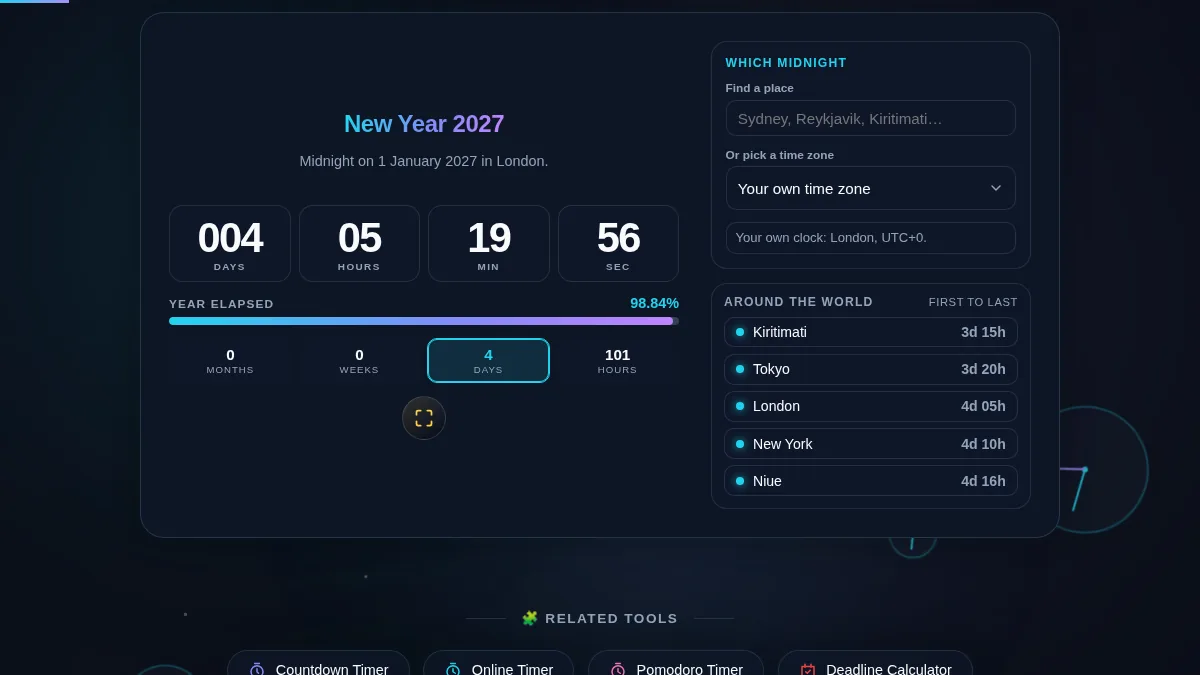This screenshot has height=675, width=1200.
Task: Click the Online Timer stopwatch icon
Action: (453, 670)
